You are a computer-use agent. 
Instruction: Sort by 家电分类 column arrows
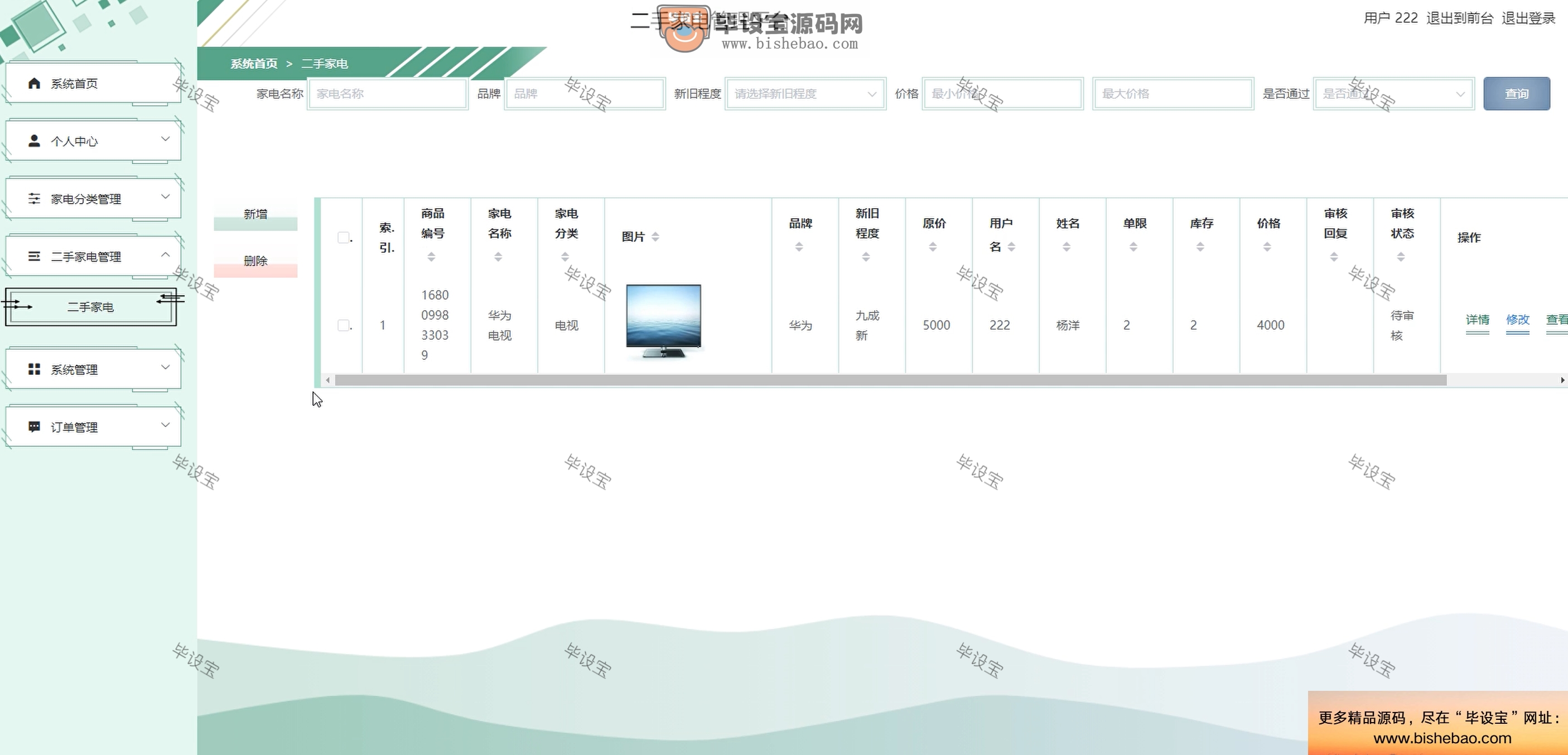pyautogui.click(x=565, y=257)
